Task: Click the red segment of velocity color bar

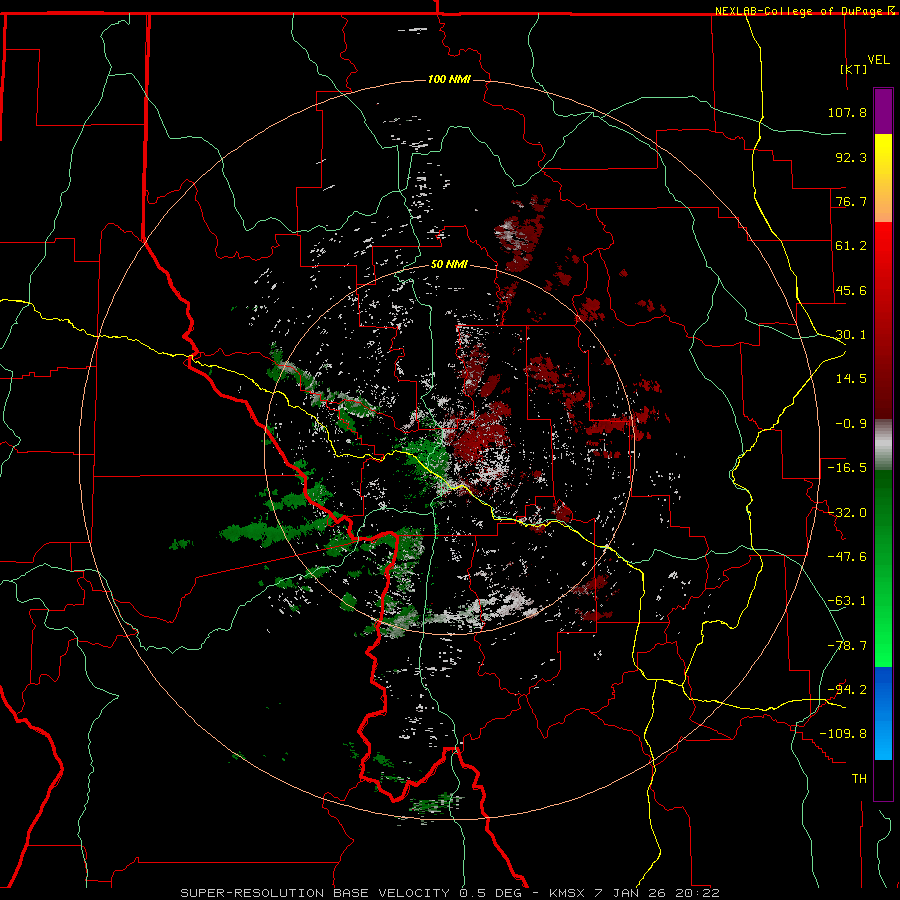Action: (883, 320)
